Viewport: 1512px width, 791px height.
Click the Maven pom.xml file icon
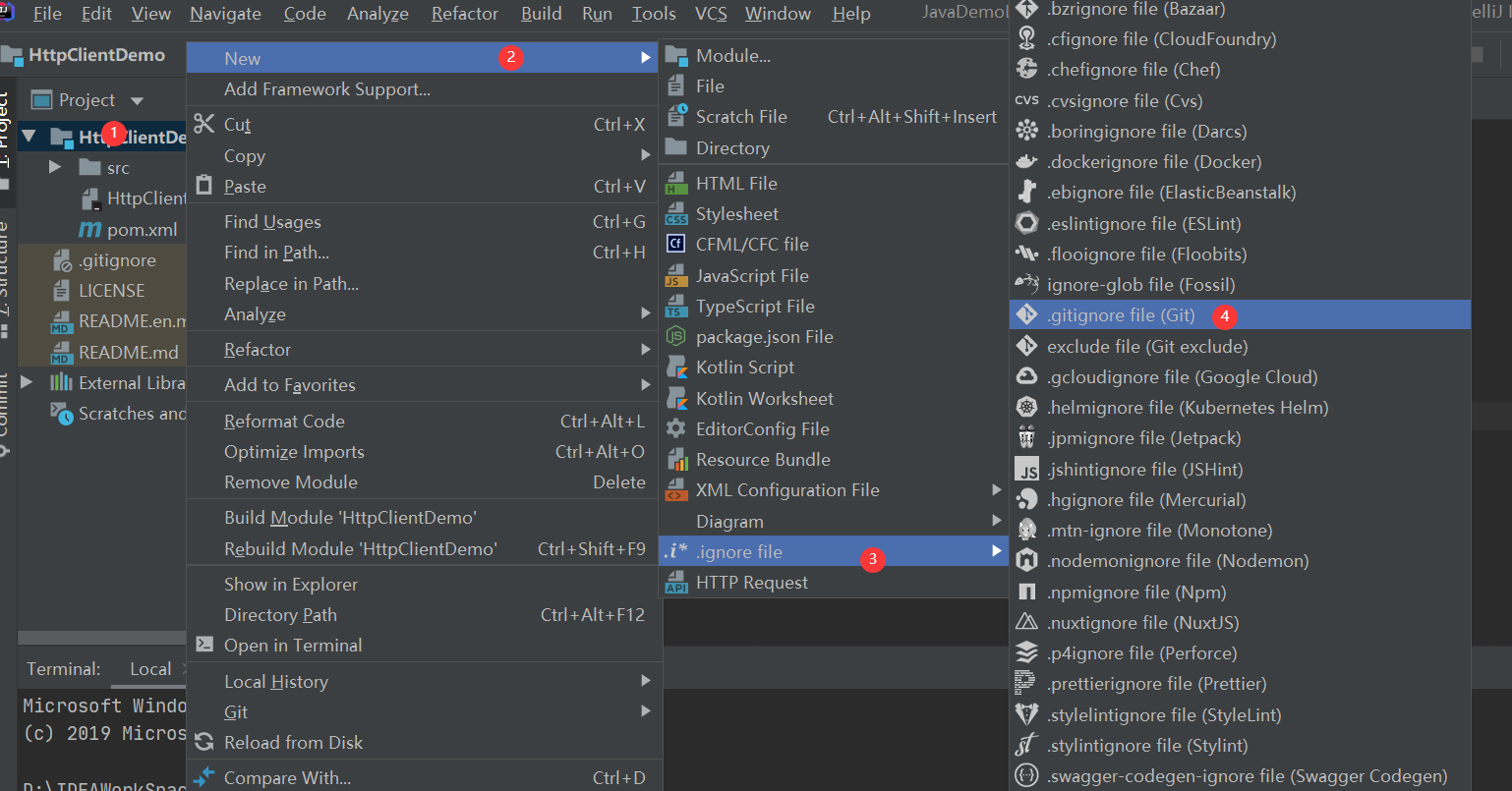[89, 229]
